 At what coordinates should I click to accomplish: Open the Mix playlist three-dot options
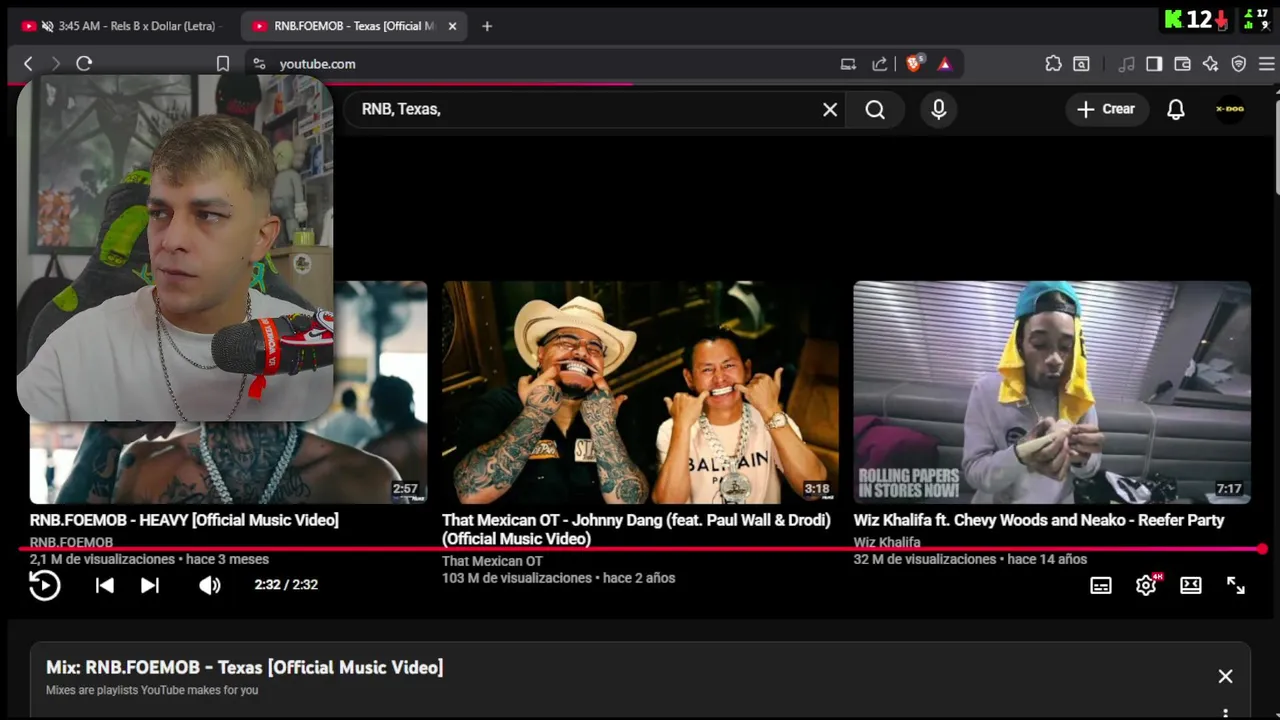tap(1225, 713)
